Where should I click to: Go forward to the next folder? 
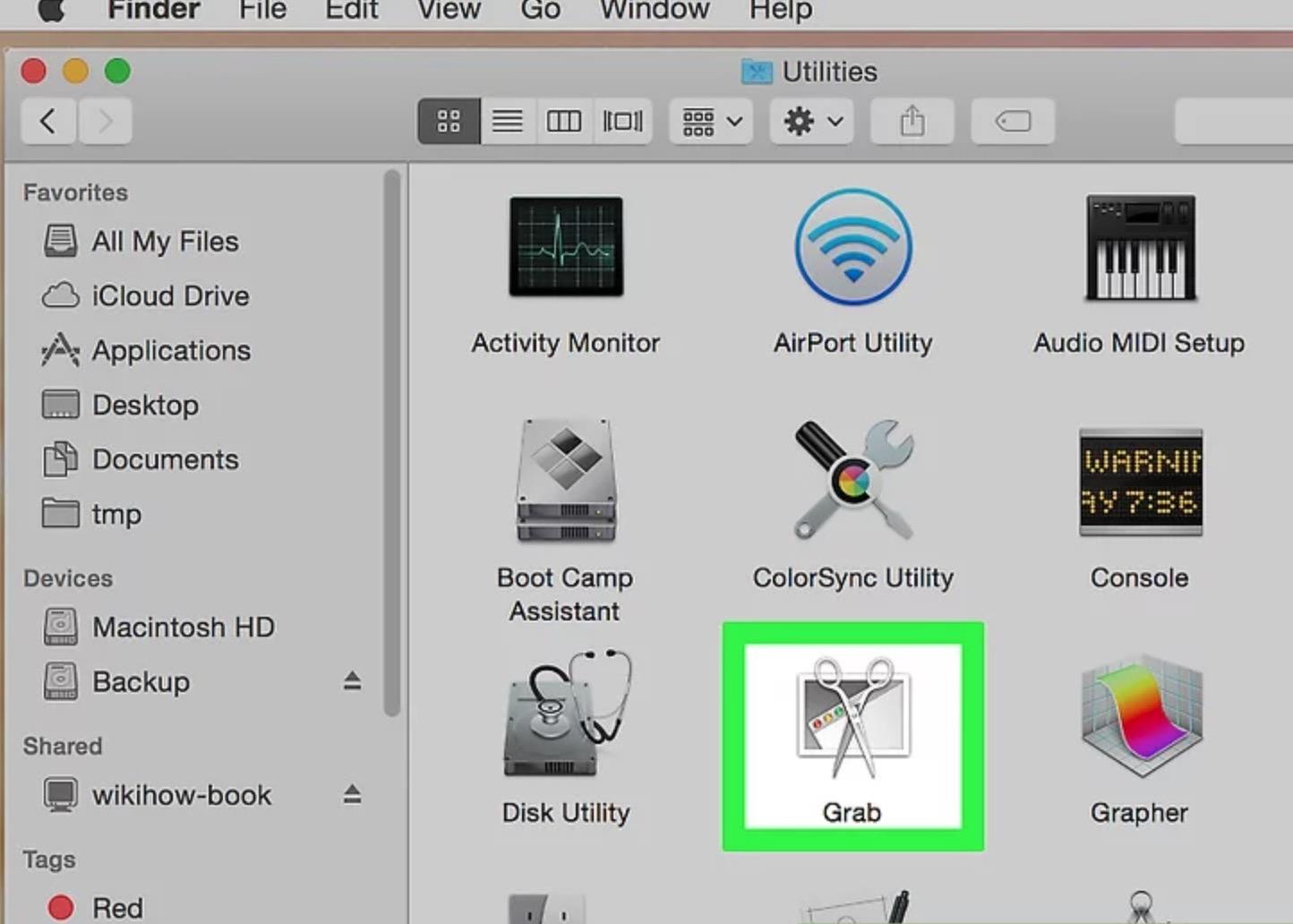(x=105, y=121)
